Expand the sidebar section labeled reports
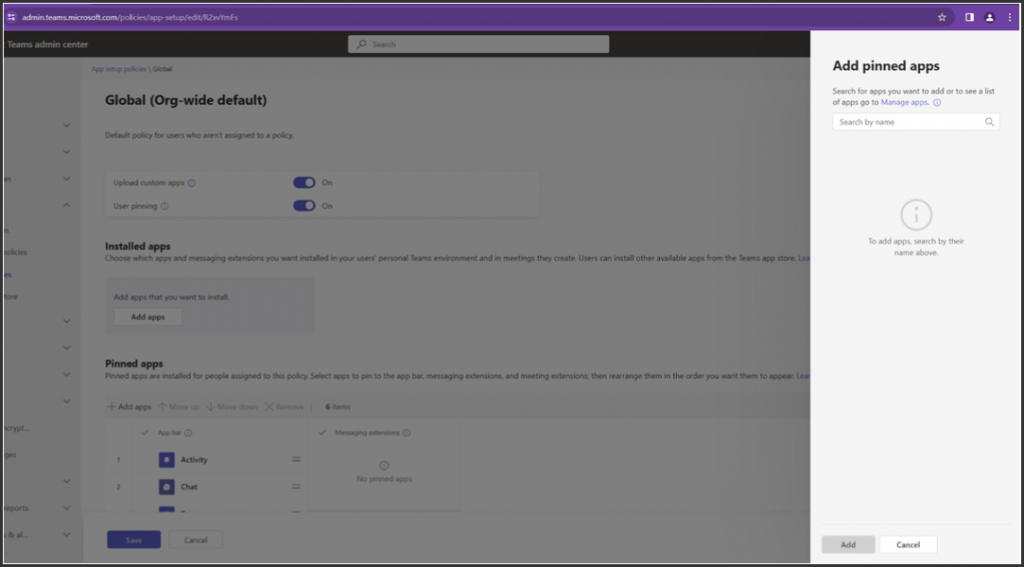 (x=66, y=508)
